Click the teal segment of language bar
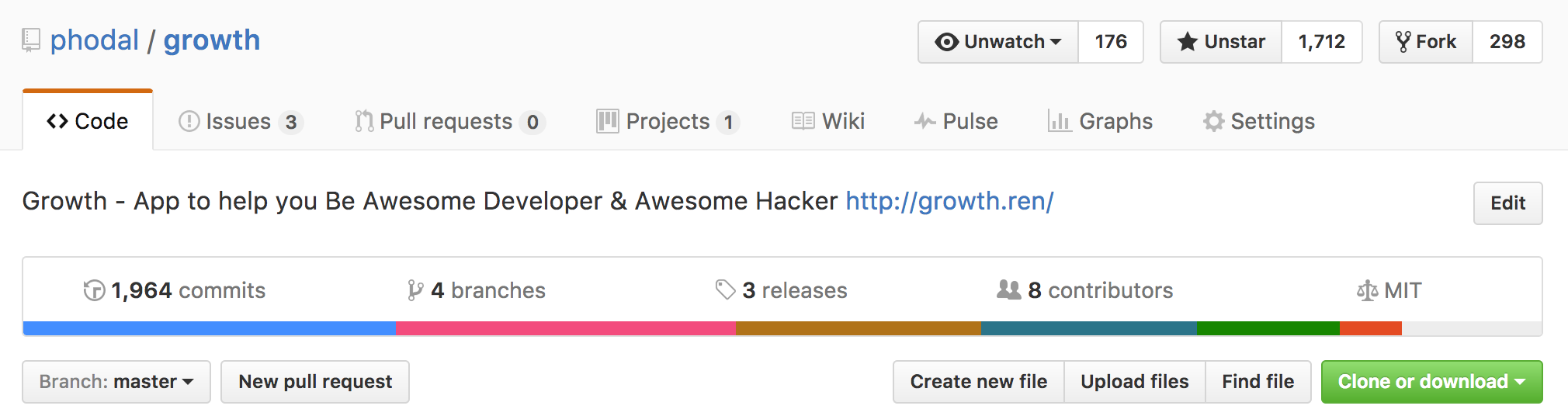The width and height of the screenshot is (1568, 416). pyautogui.click(x=1089, y=328)
